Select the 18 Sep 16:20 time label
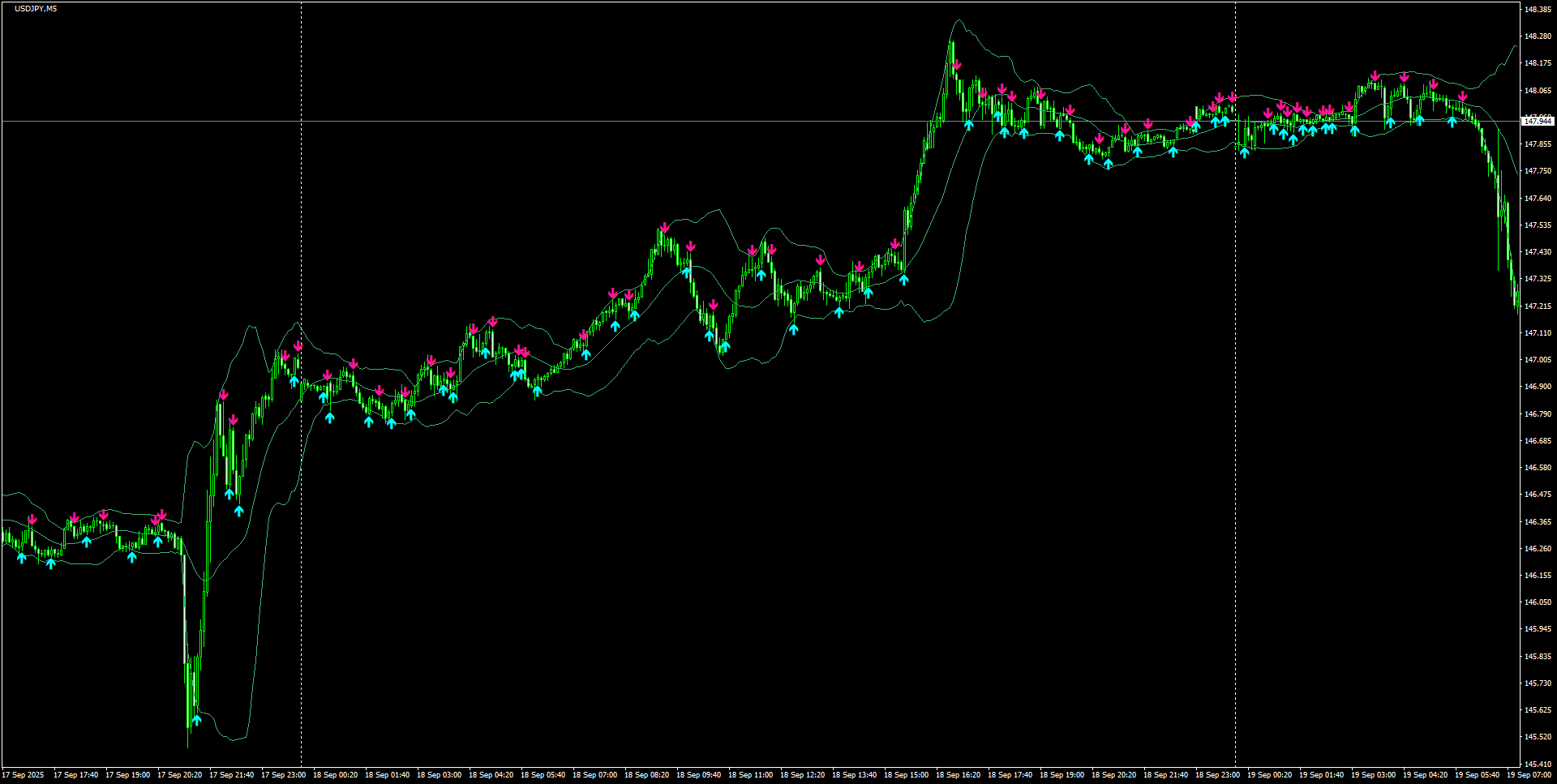 (958, 775)
